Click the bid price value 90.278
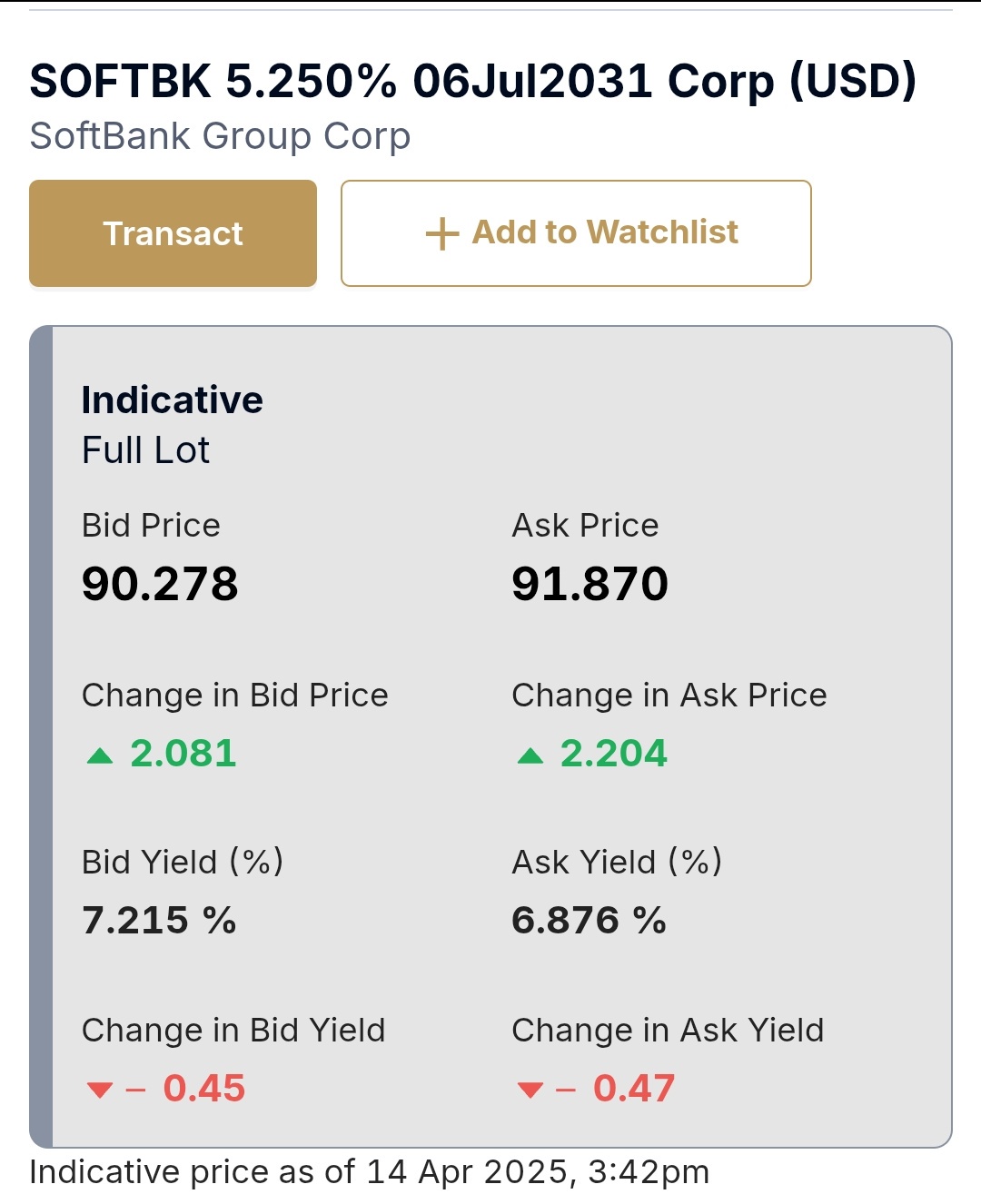 click(160, 584)
